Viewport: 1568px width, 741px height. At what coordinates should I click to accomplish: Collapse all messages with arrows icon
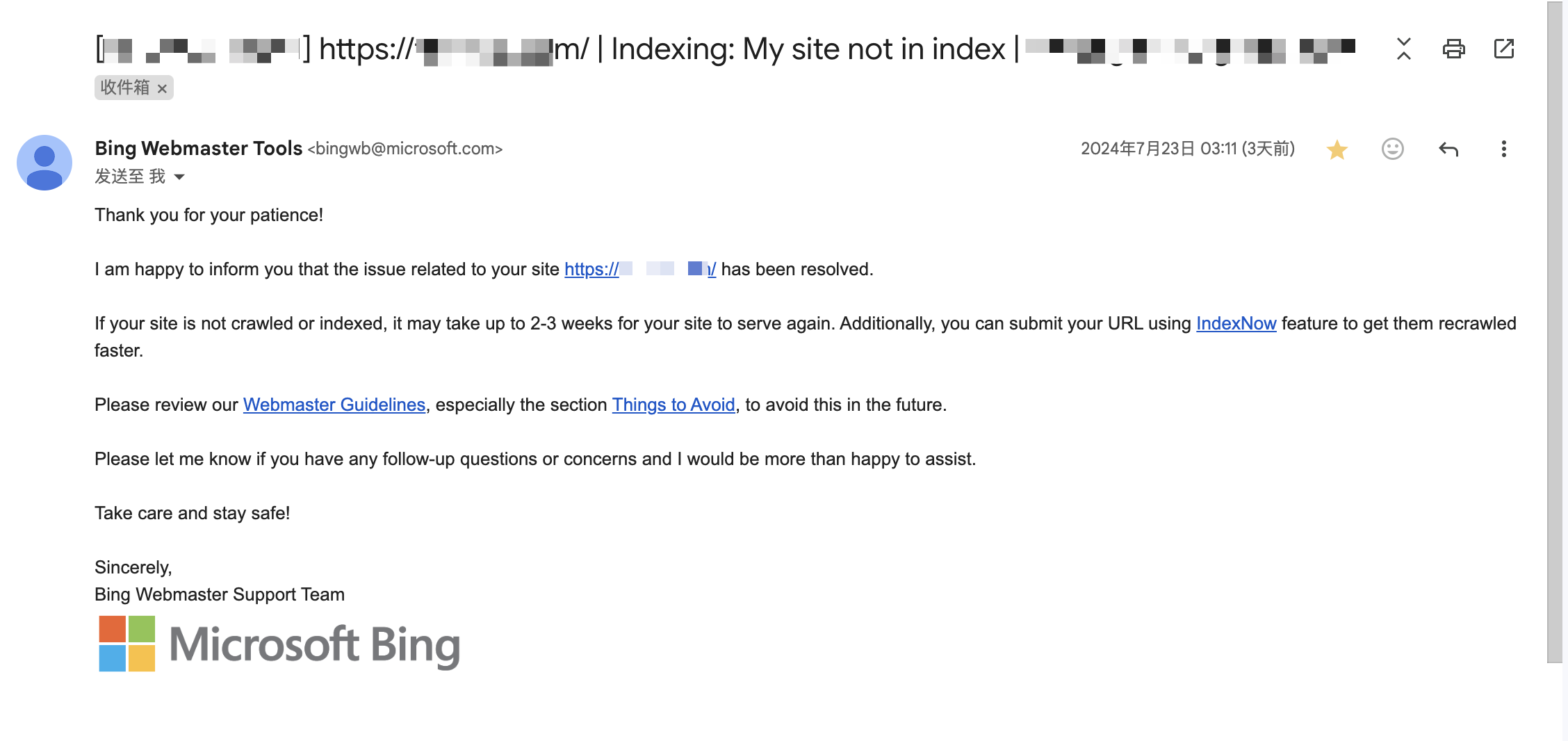click(x=1404, y=49)
